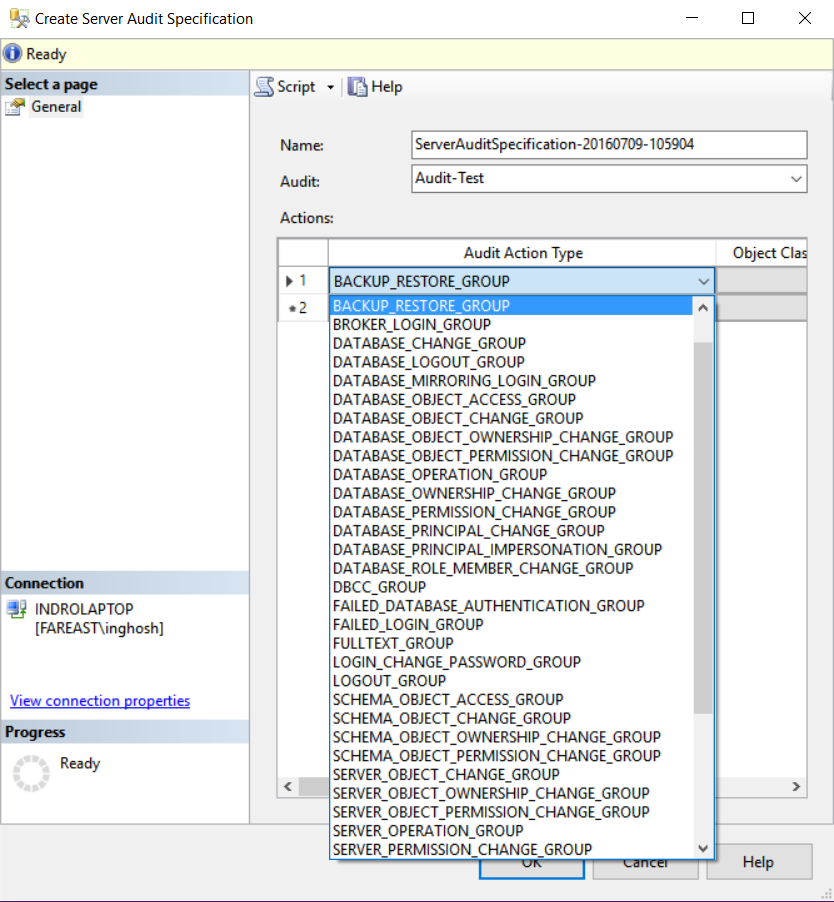Choose FAILED_LOGIN_GROUP from the list
834x902 pixels.
click(407, 624)
